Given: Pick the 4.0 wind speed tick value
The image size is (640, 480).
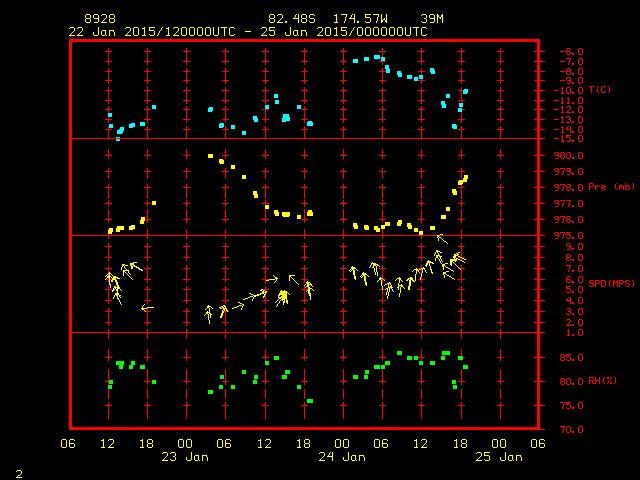Looking at the screenshot, I should point(574,301).
